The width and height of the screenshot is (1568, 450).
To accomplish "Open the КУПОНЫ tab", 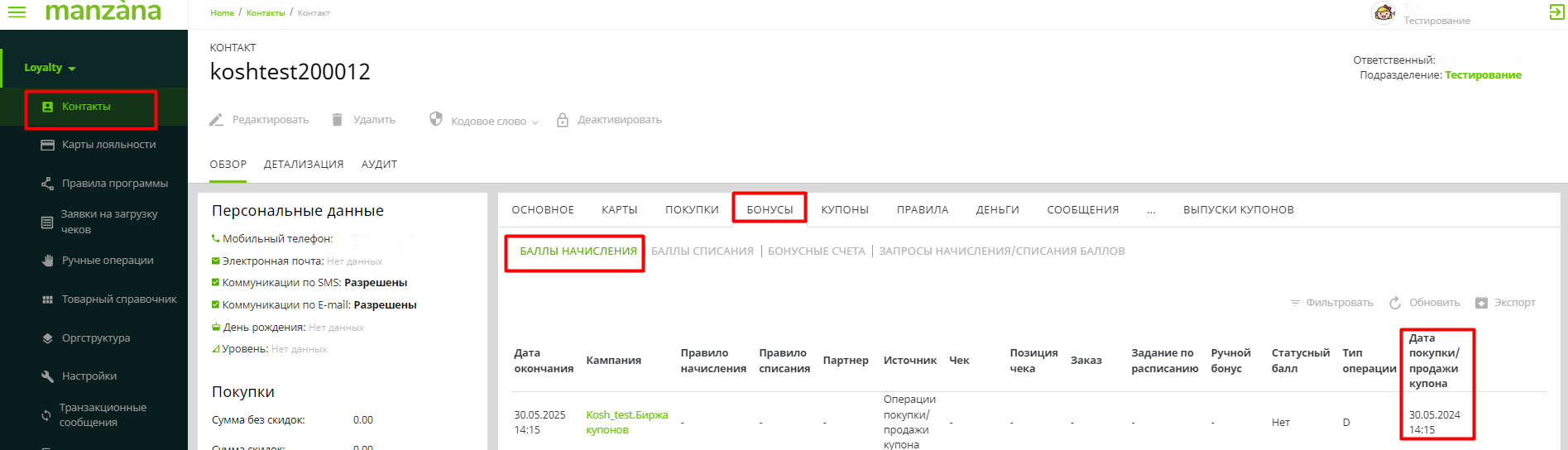I will pos(845,210).
